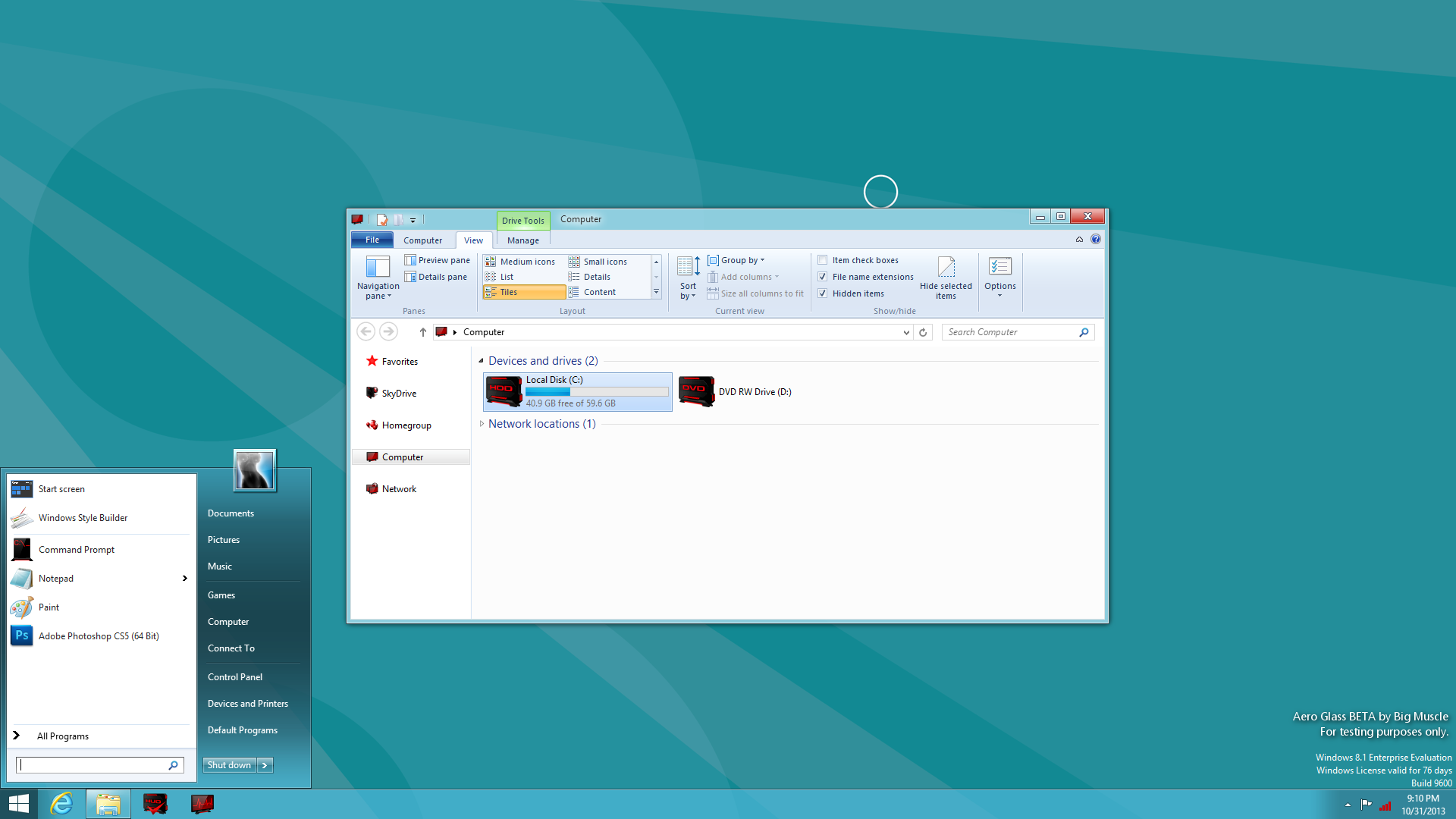Screen dimensions: 1456x819
Task: Open address bar history dropdown
Action: [906, 332]
